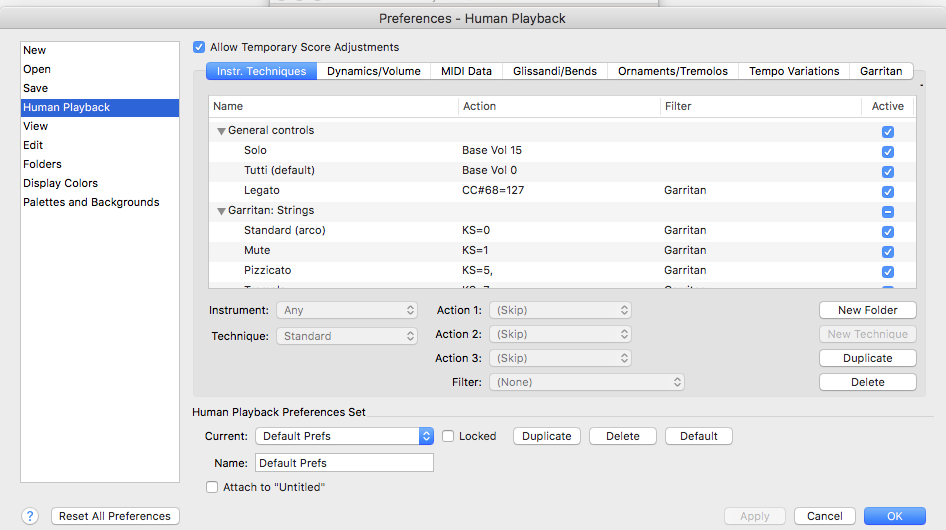946x530 pixels.
Task: Select the Legato technique row
Action: pyautogui.click(x=262, y=190)
